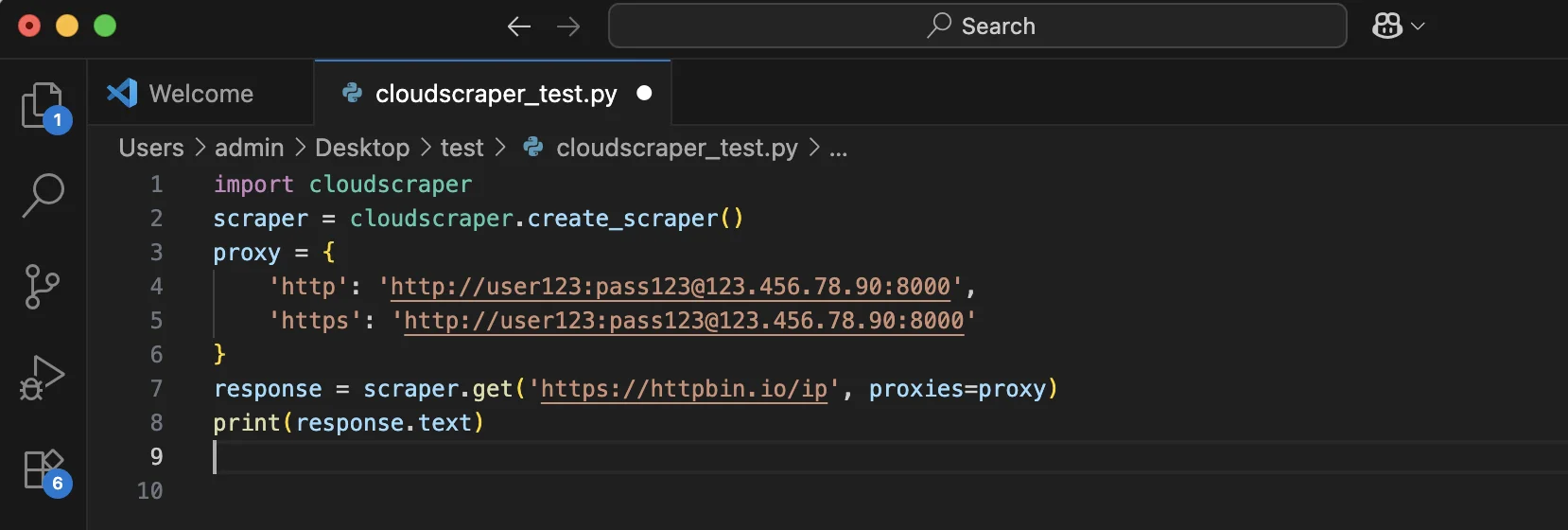
Task: Click the Search command center field
Action: click(x=978, y=26)
